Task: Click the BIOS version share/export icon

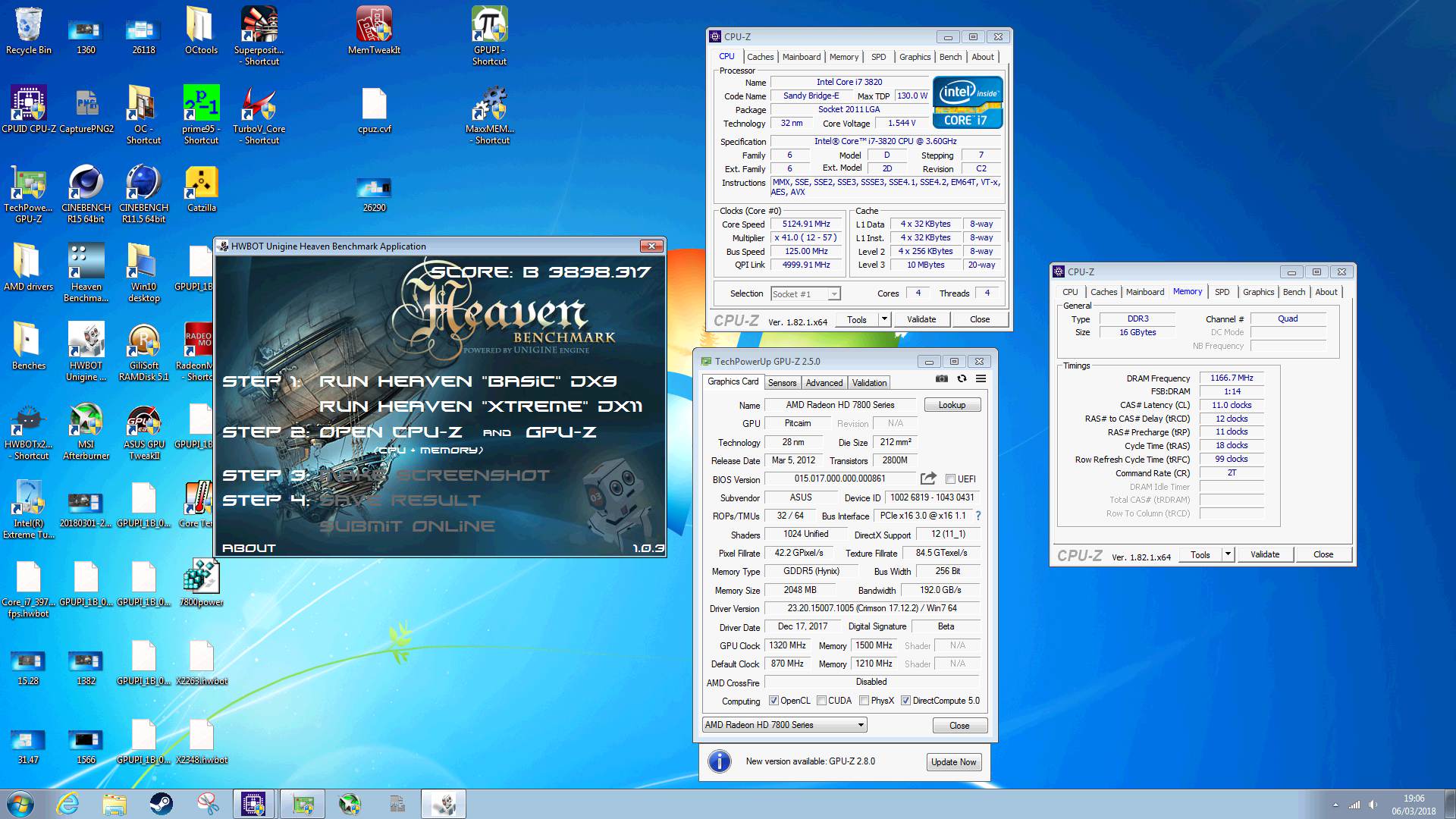Action: (928, 479)
